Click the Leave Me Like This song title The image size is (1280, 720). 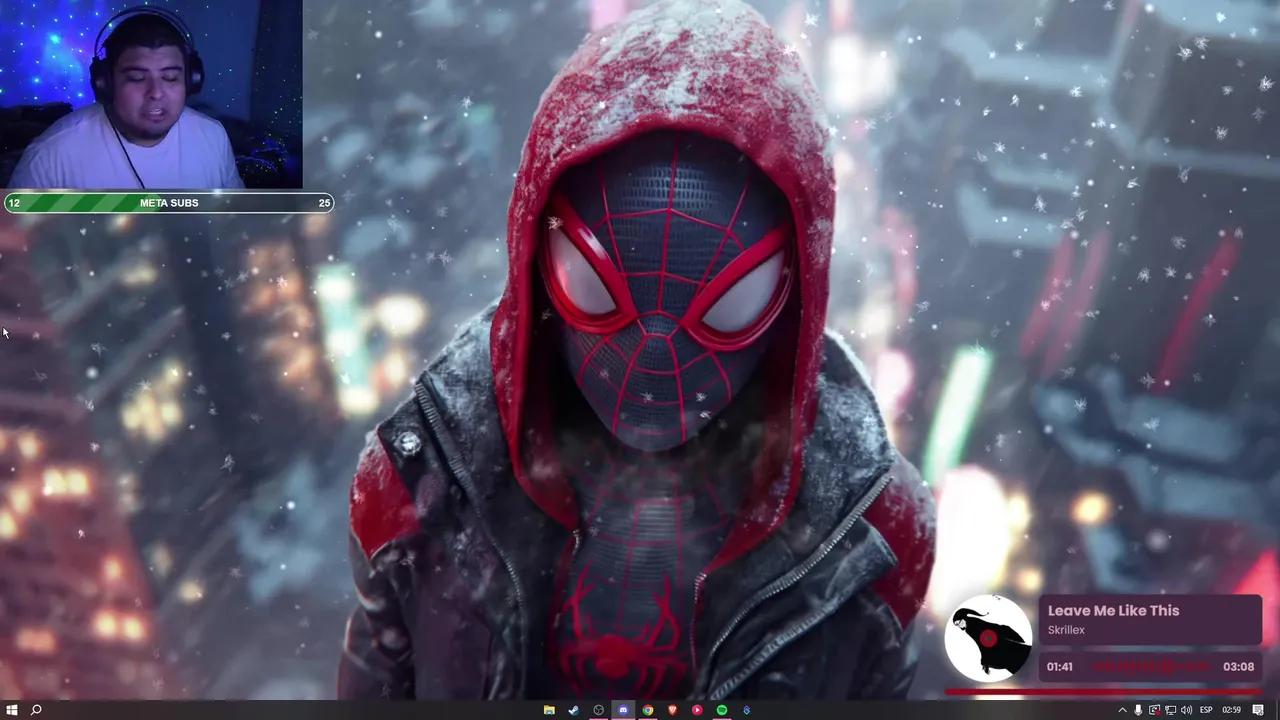click(x=1113, y=610)
